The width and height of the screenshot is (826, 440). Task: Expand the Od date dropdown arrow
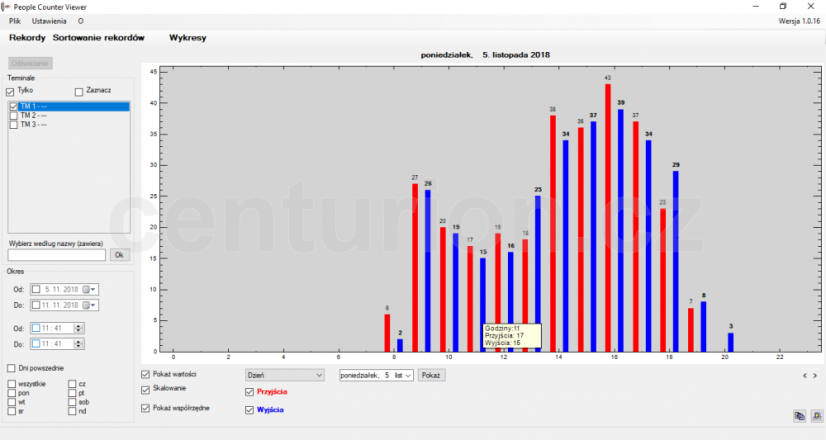[93, 289]
